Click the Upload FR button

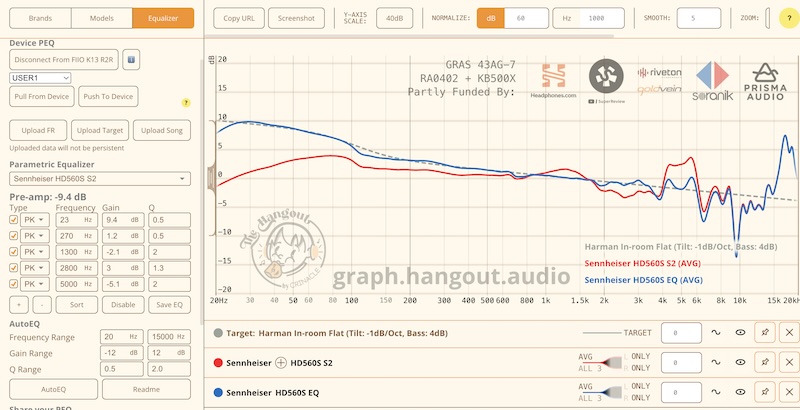click(38, 131)
